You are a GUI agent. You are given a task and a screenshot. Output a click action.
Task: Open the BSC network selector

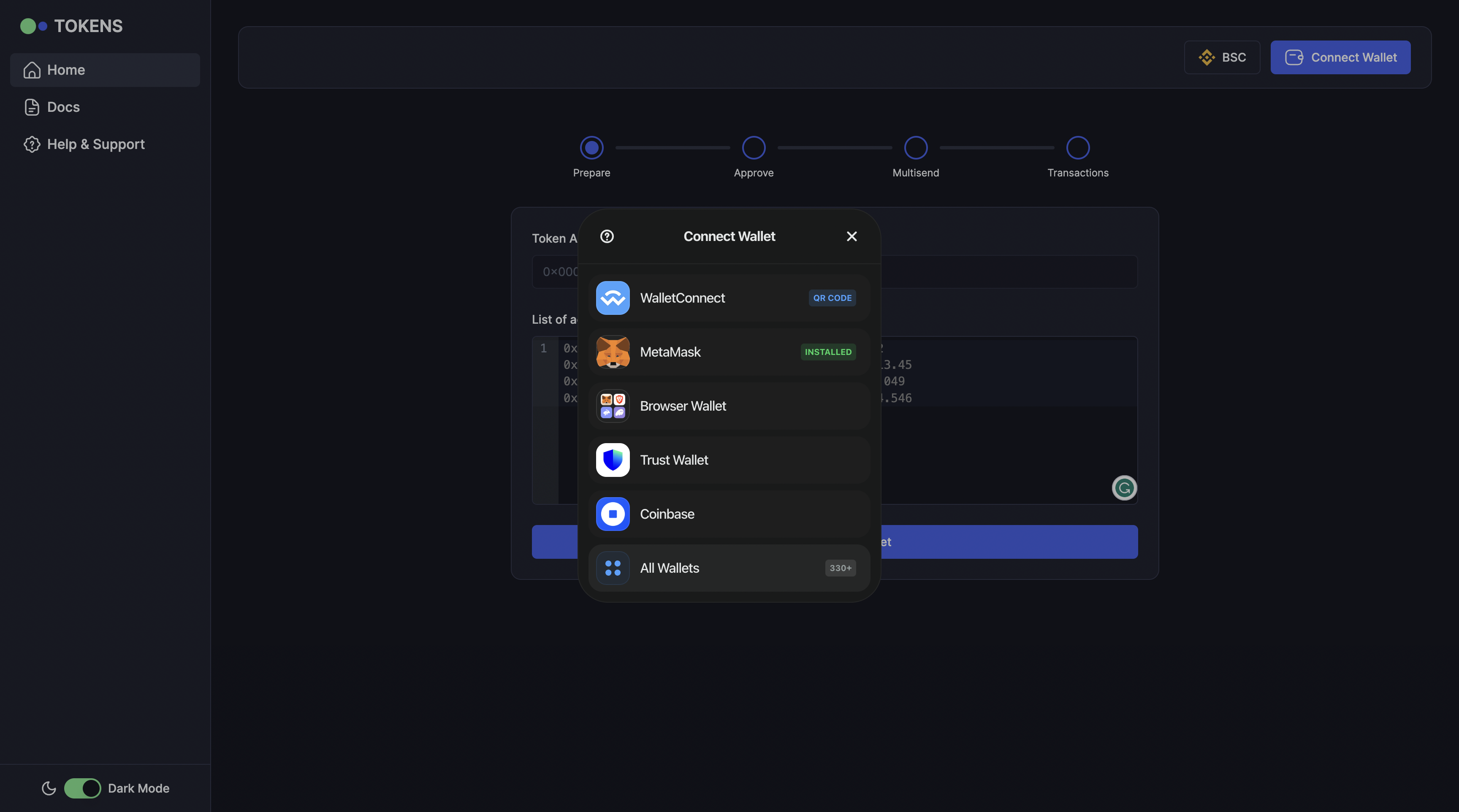1222,57
